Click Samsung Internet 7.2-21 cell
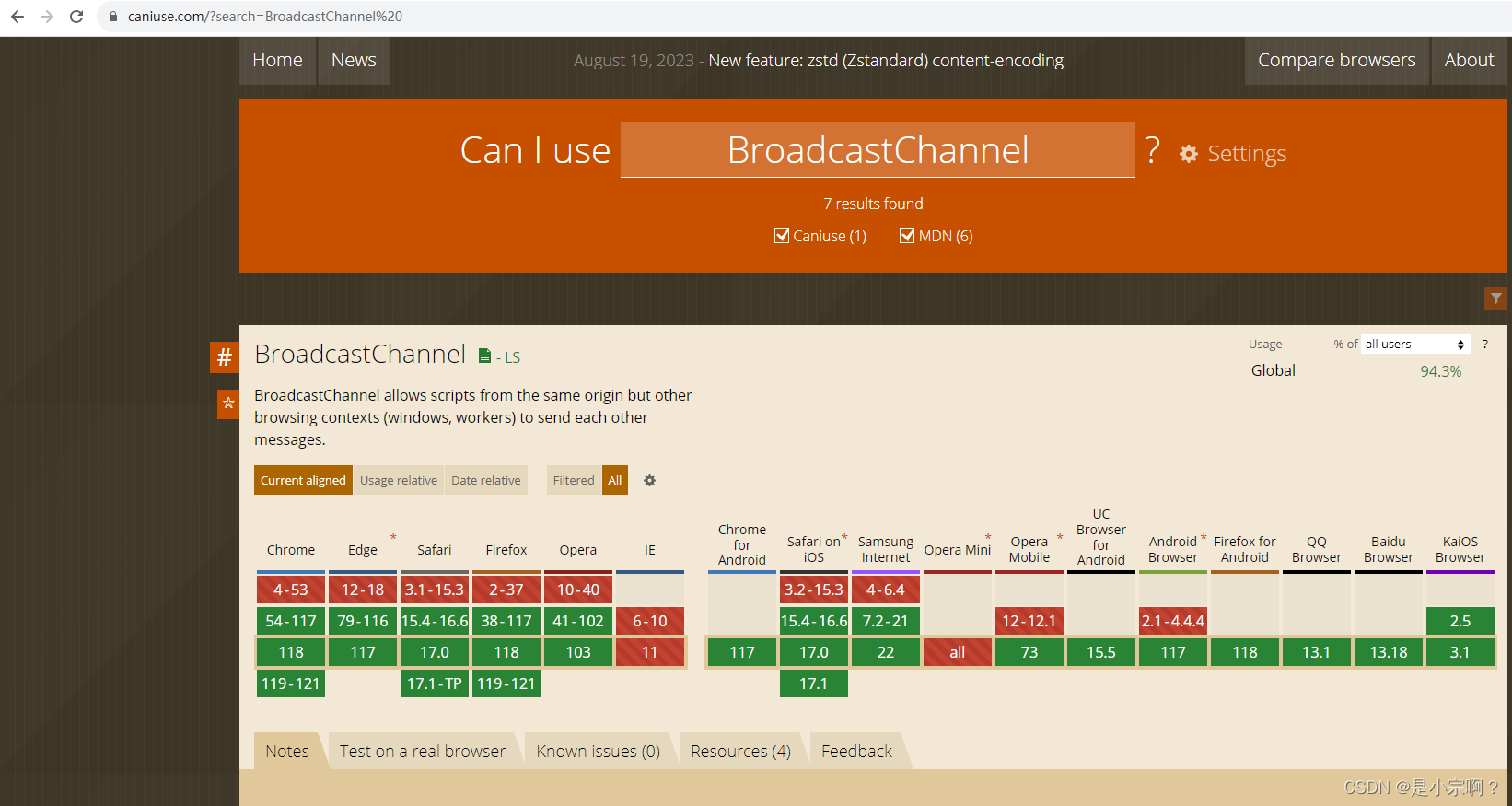This screenshot has width=1512, height=806. (x=886, y=621)
